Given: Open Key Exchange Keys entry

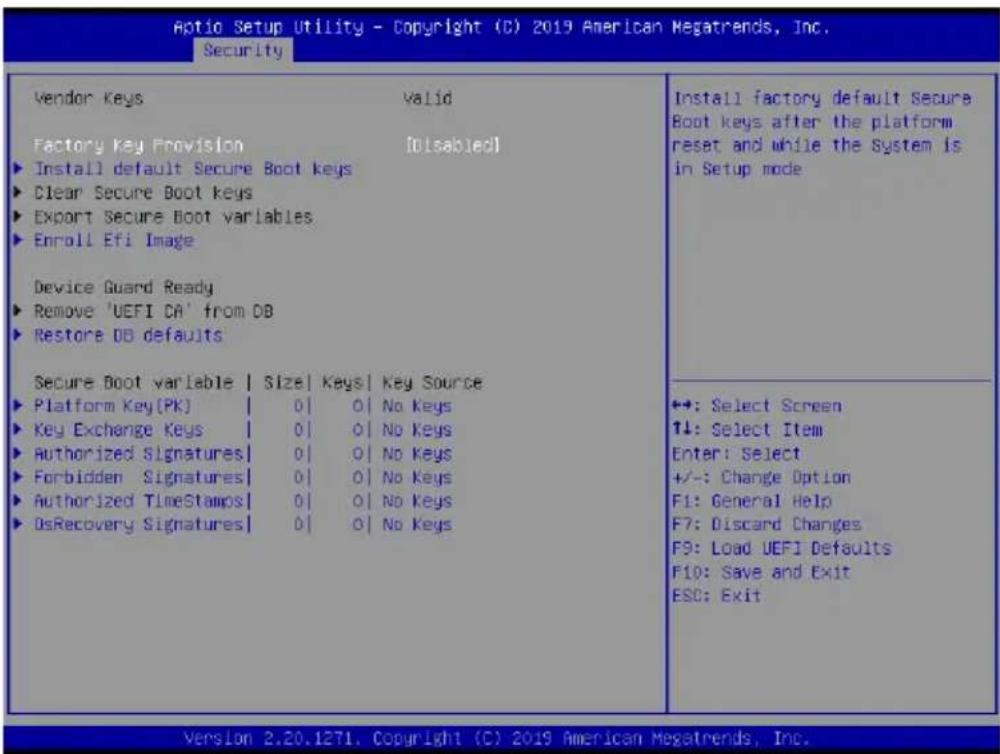Looking at the screenshot, I should point(118,430).
